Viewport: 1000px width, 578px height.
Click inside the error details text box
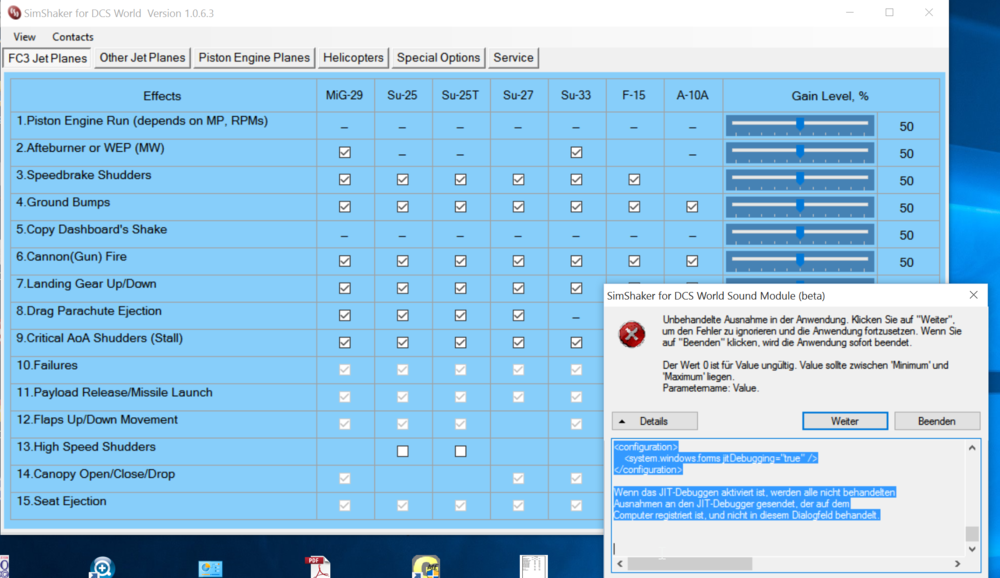(x=789, y=498)
